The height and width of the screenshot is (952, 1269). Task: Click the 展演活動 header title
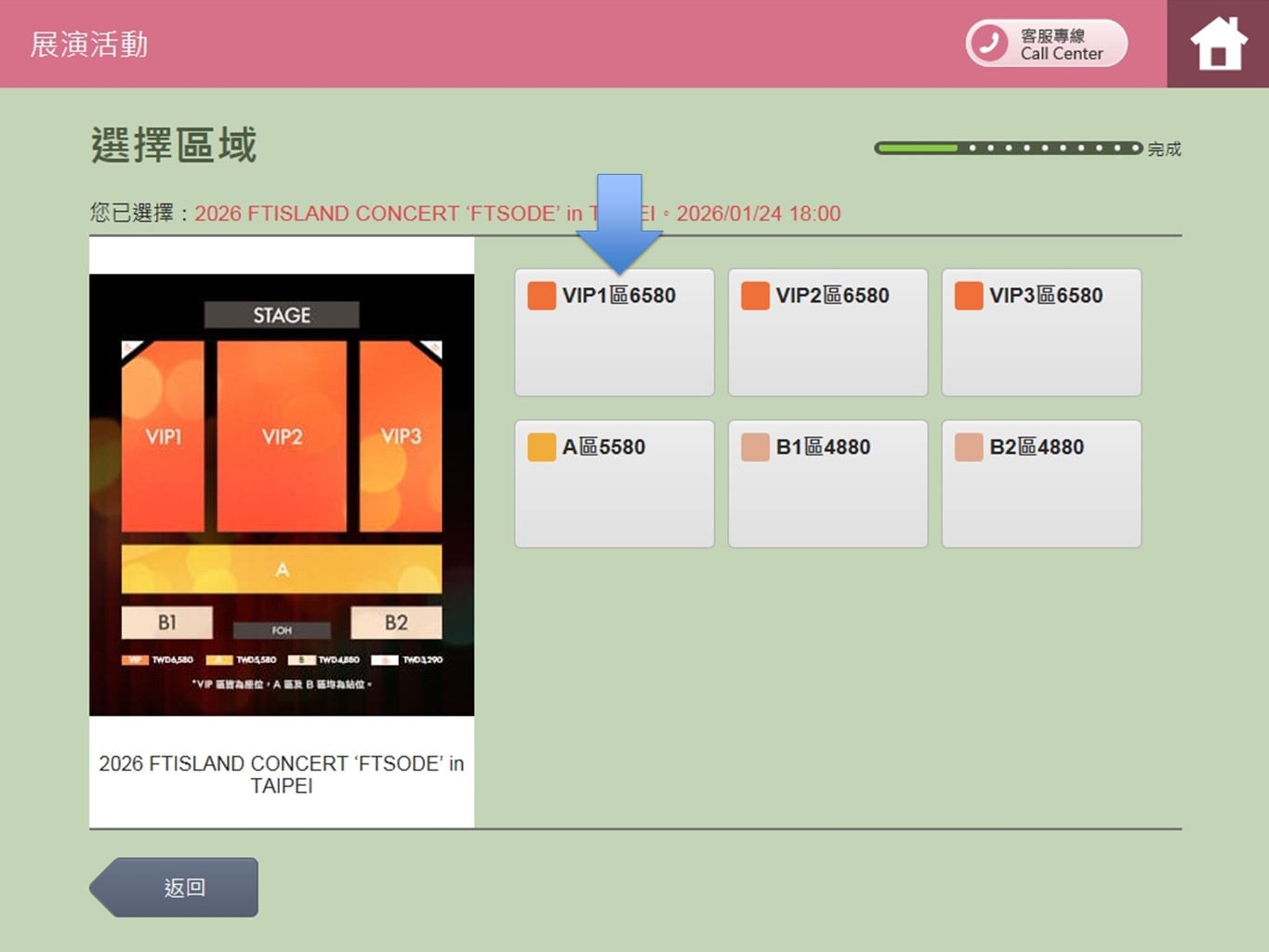[x=89, y=44]
